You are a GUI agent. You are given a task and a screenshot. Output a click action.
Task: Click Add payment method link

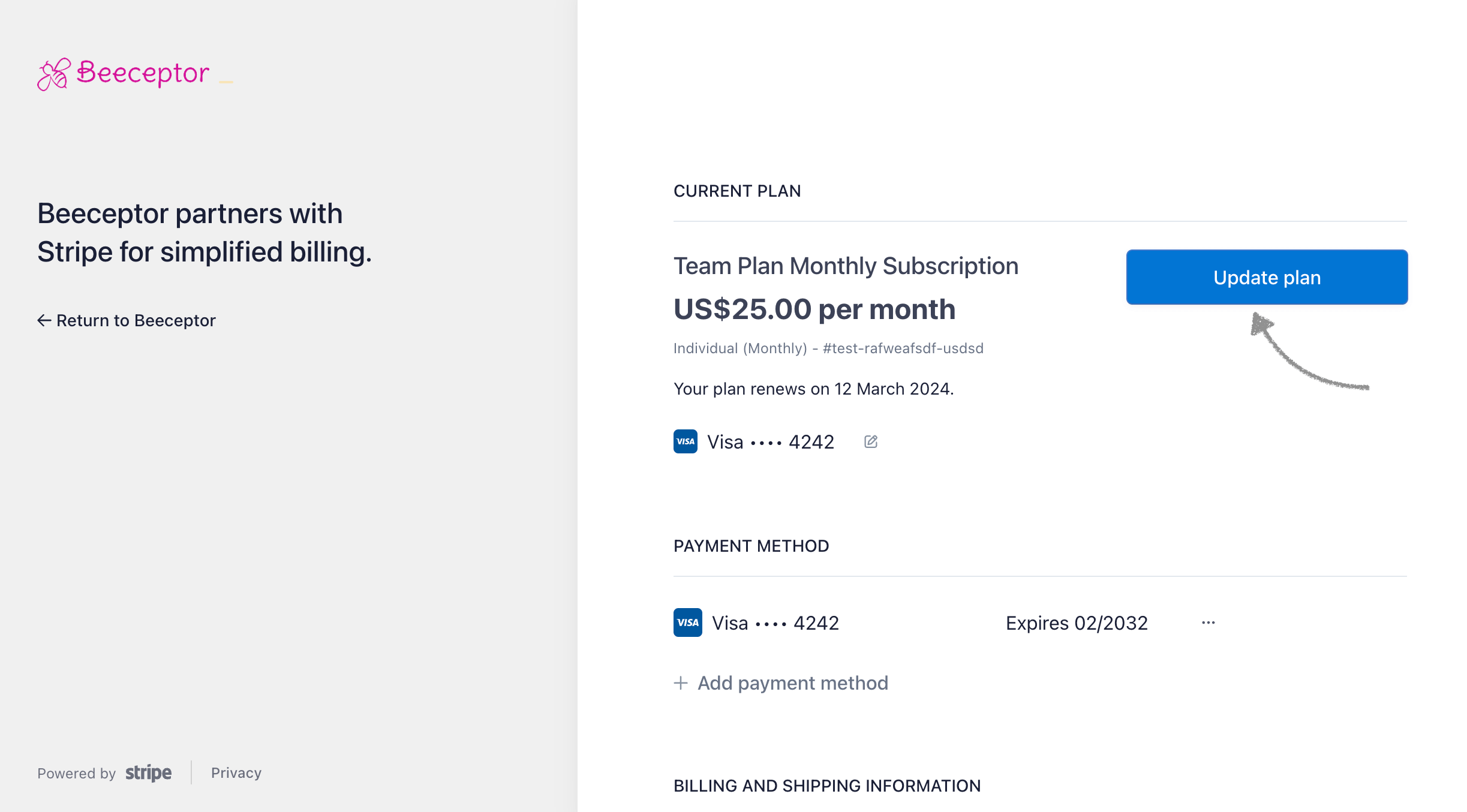coord(792,683)
